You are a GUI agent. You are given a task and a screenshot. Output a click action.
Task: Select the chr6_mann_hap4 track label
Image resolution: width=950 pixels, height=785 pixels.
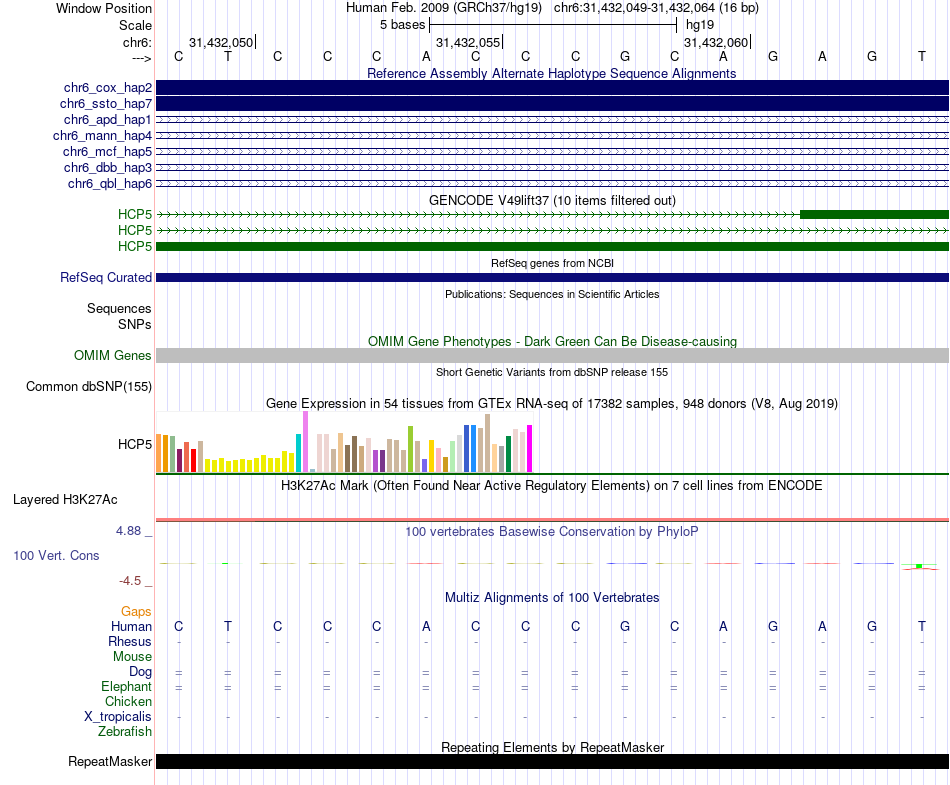pos(102,136)
